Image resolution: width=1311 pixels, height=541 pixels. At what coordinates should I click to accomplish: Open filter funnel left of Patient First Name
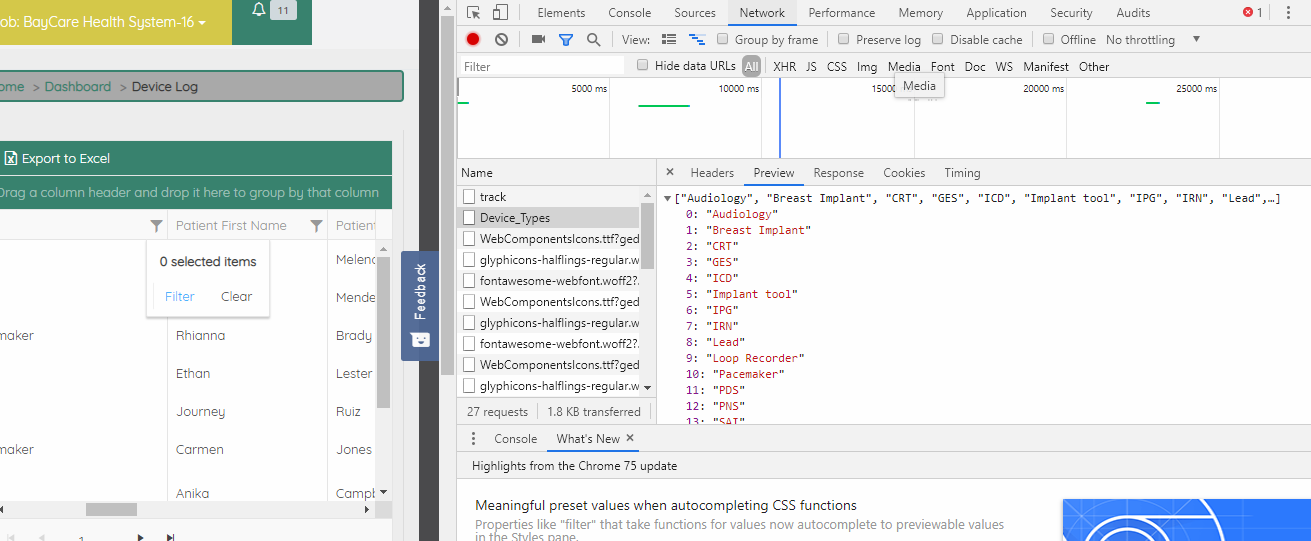[155, 226]
